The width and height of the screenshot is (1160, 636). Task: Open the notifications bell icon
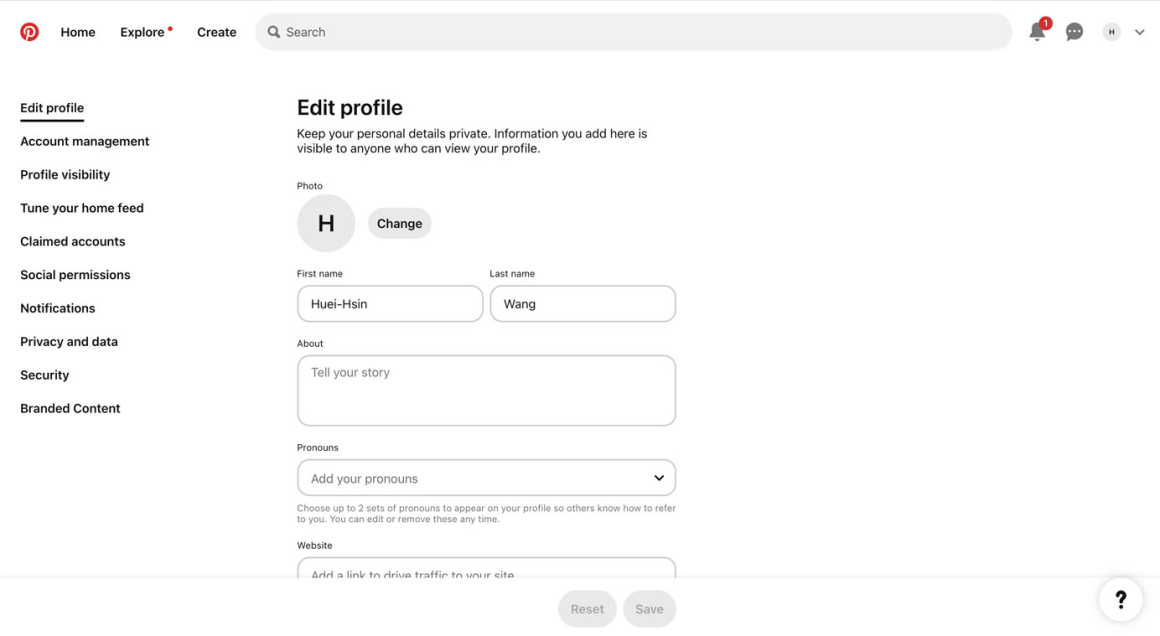(x=1037, y=32)
